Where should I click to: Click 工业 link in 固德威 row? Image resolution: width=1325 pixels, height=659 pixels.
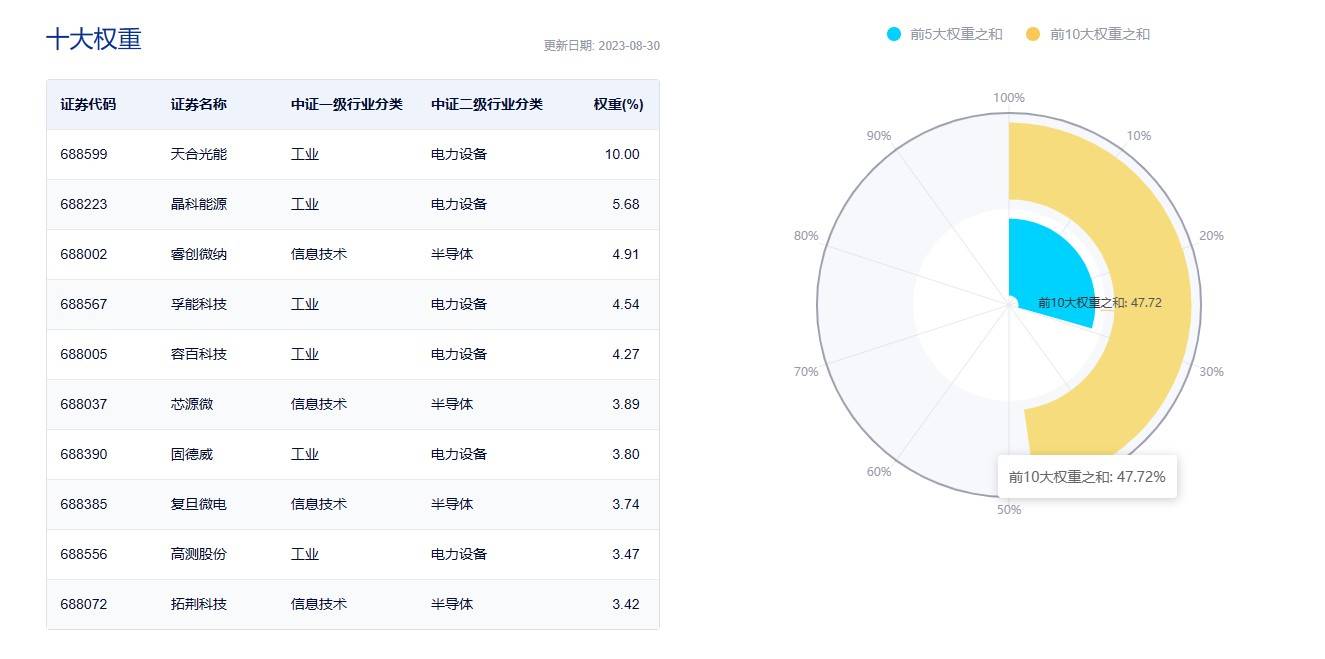point(305,454)
